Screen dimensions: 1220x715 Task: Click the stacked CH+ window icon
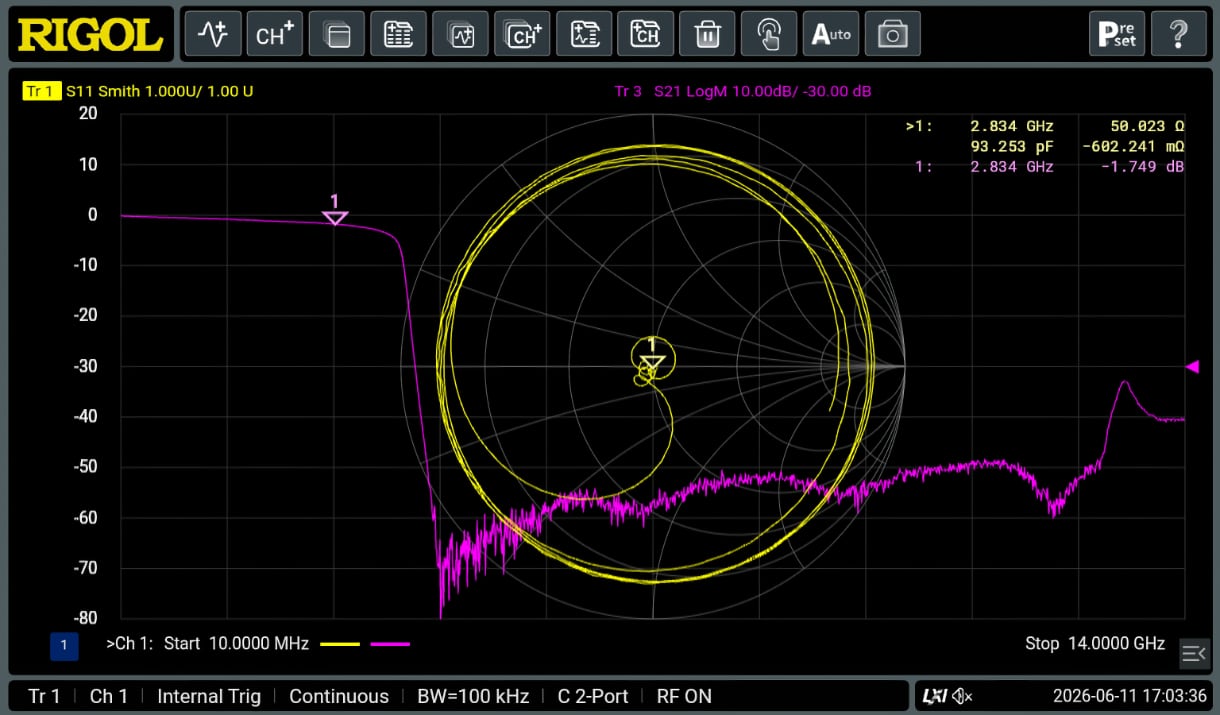click(522, 35)
